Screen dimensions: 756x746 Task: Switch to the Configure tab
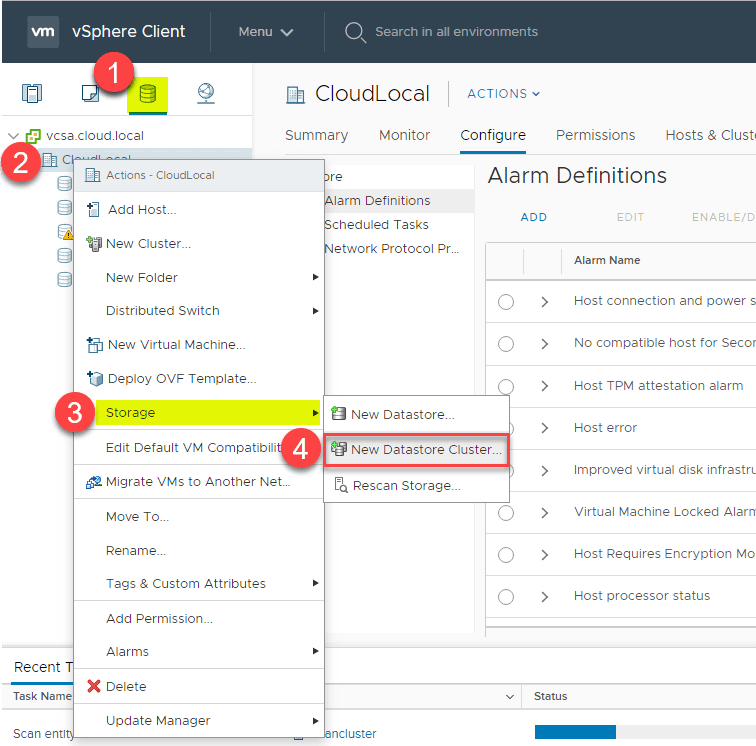coord(493,135)
